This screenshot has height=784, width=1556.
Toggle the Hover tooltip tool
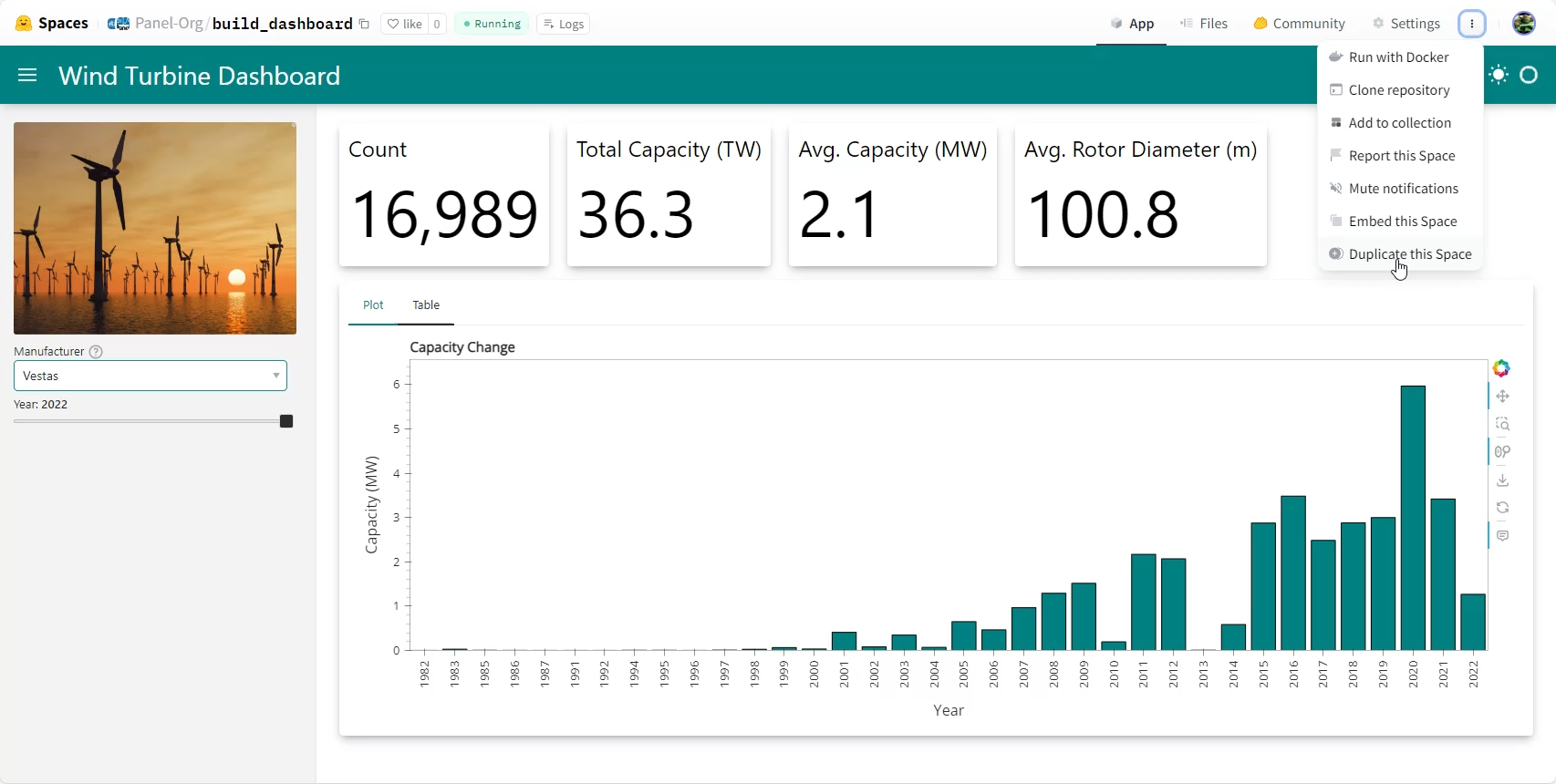pos(1502,536)
